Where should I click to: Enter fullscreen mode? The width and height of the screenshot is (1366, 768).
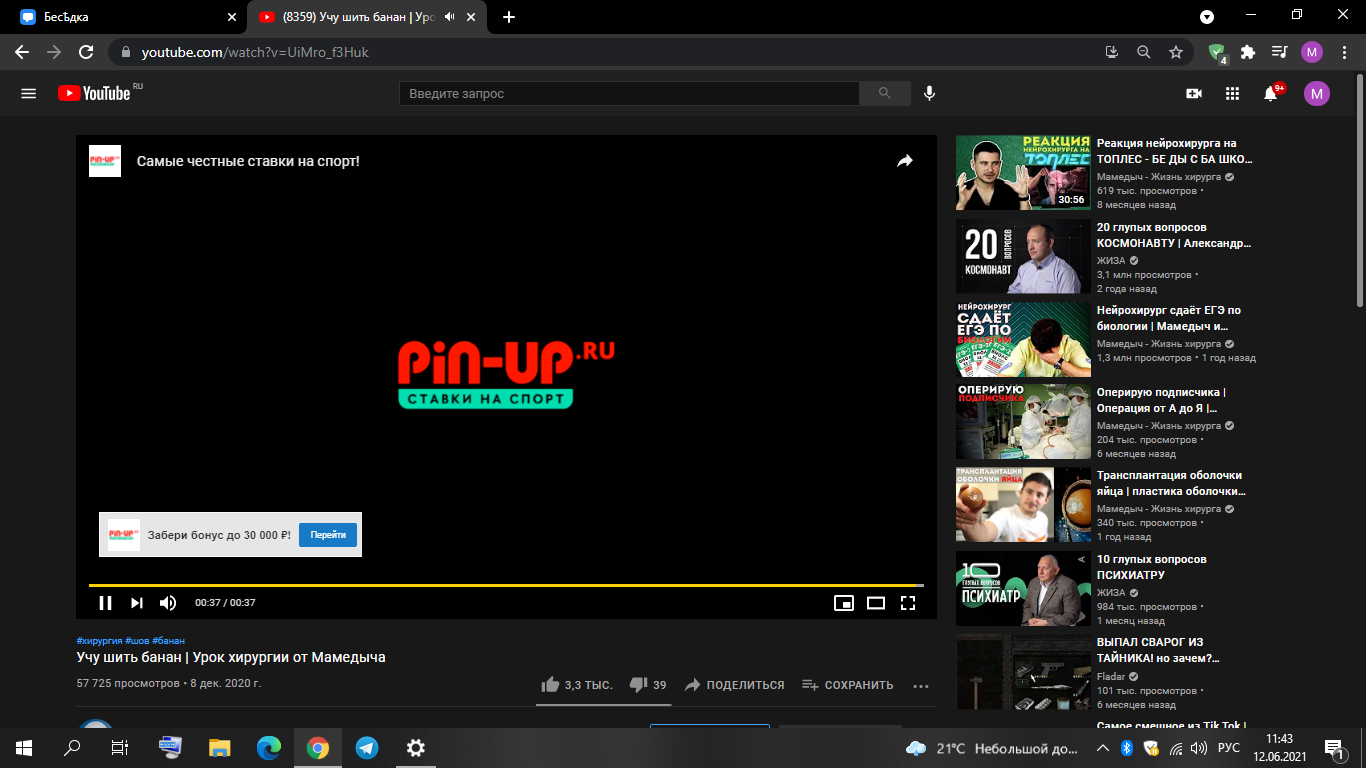coord(908,602)
